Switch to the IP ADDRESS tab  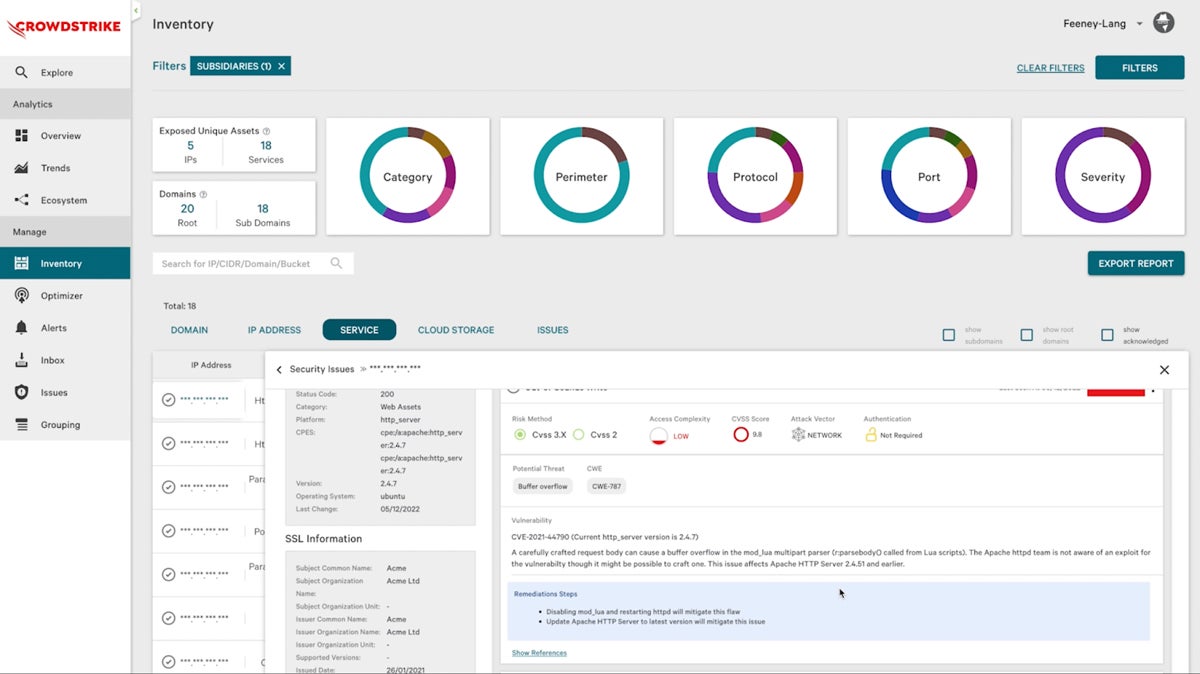pyautogui.click(x=274, y=330)
